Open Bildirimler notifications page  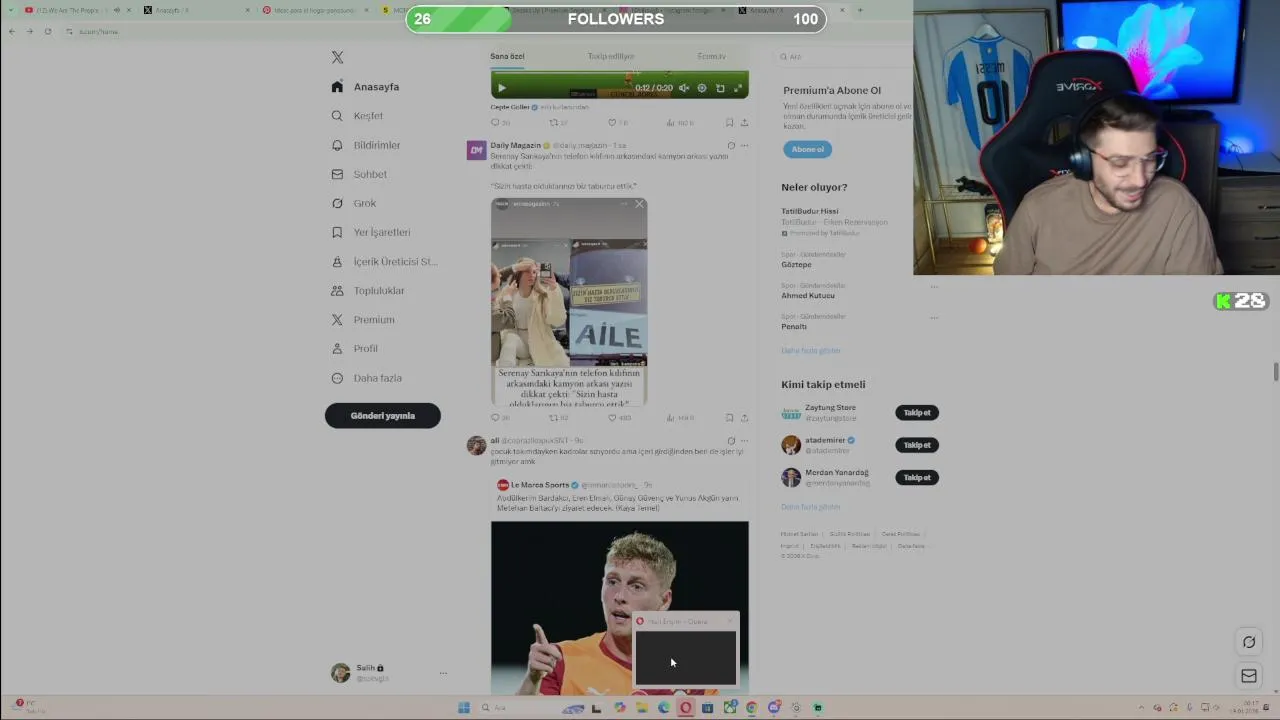click(x=366, y=145)
